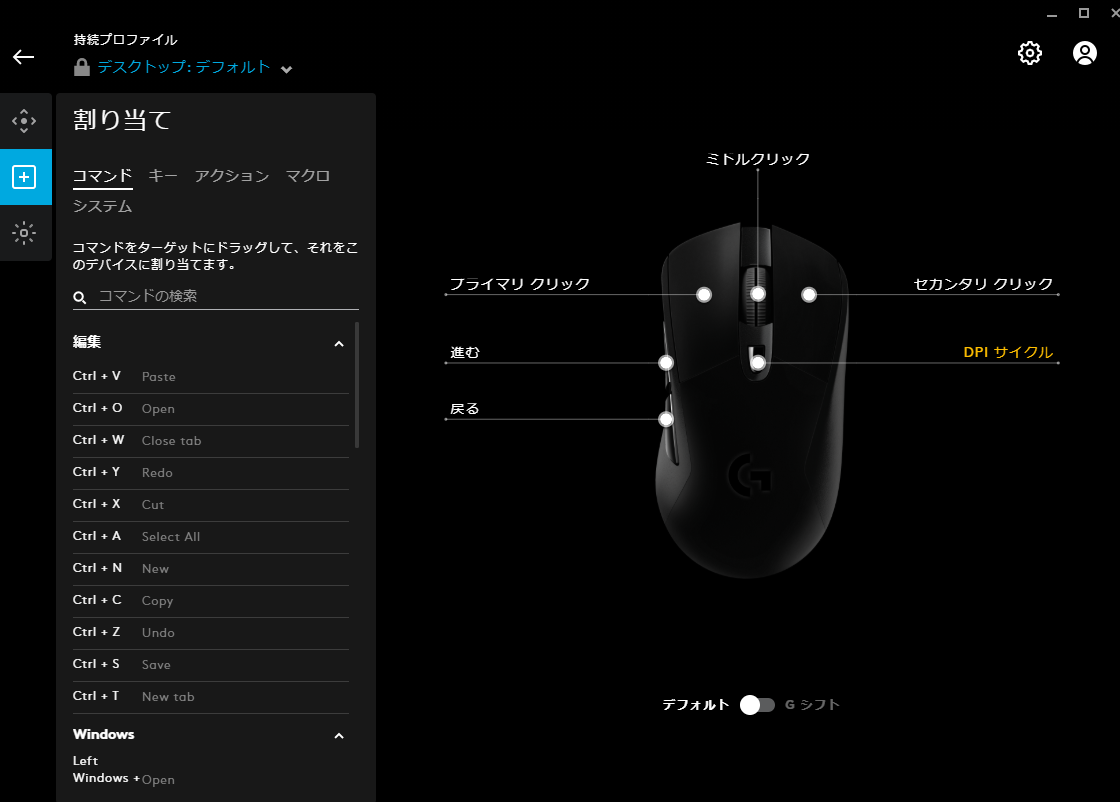This screenshot has height=802, width=1120.
Task: Select the Ctrl + Y Redo command
Action: (x=211, y=473)
